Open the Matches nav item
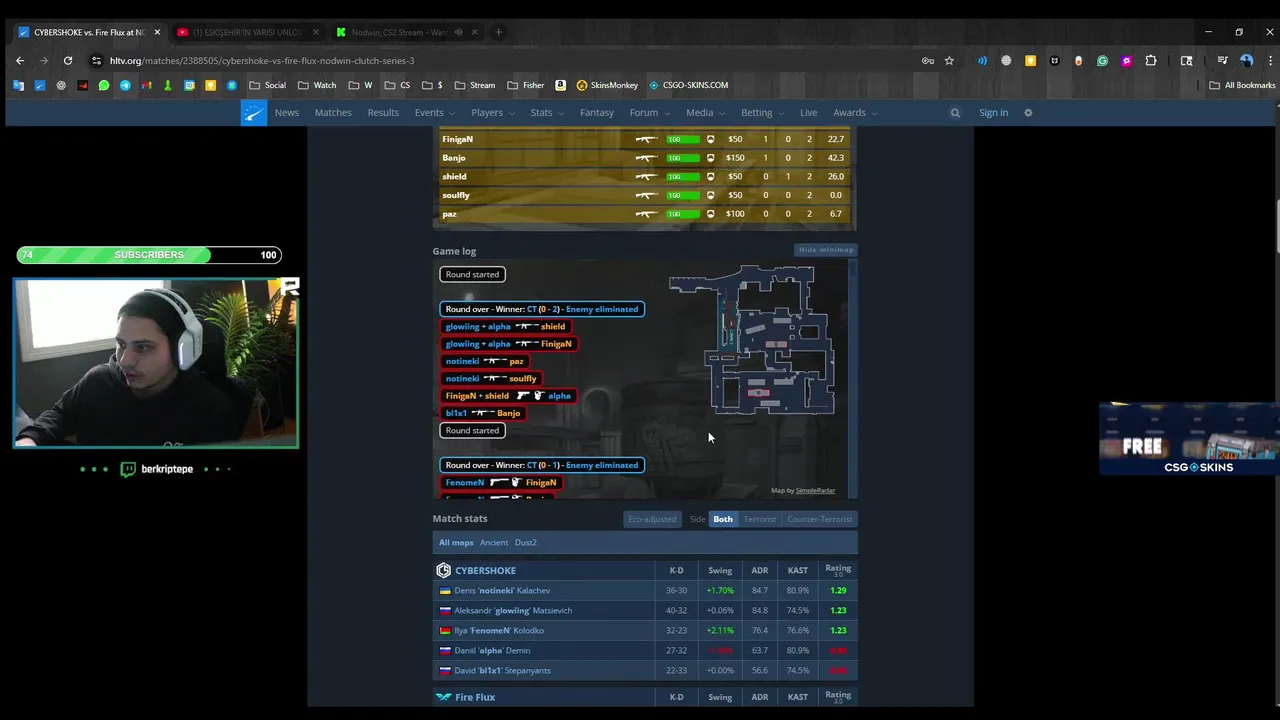Viewport: 1280px width, 720px height. [333, 113]
